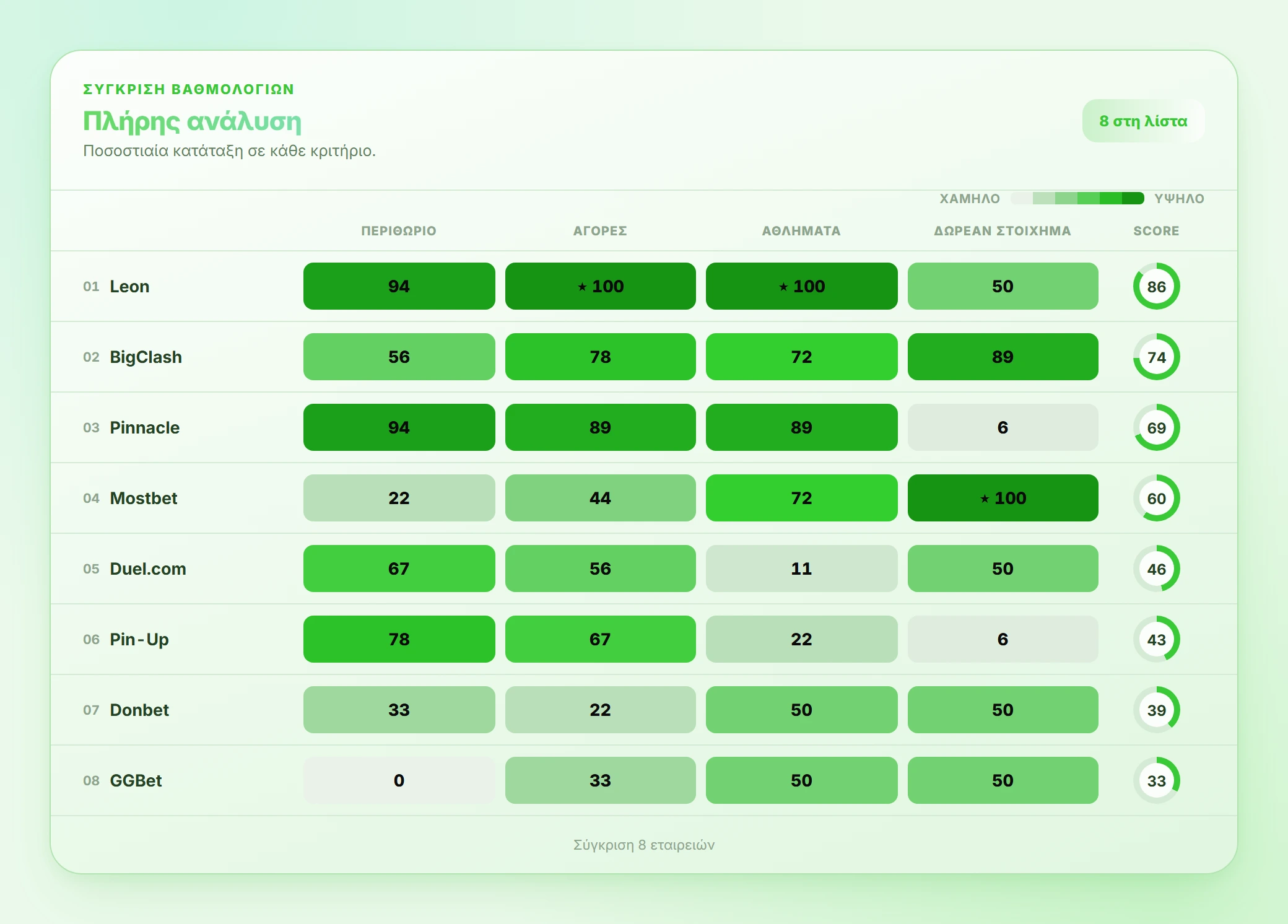Select the SCORE column header

(1156, 231)
